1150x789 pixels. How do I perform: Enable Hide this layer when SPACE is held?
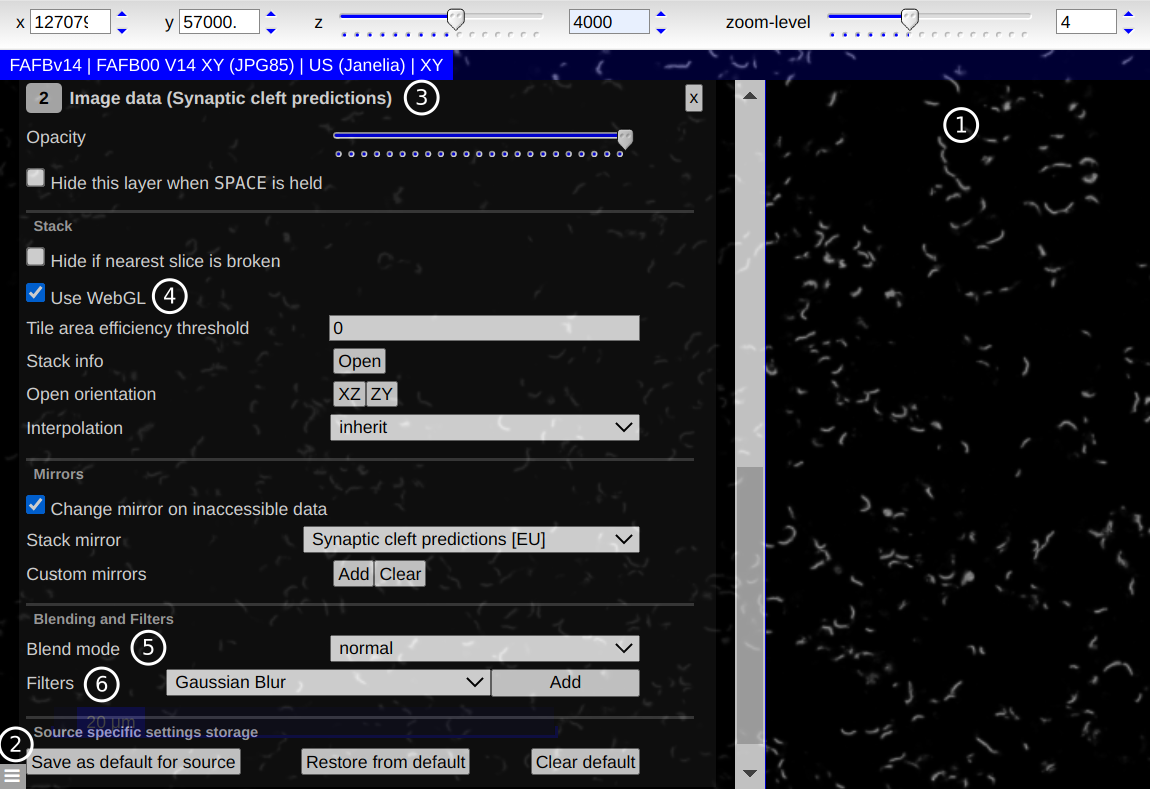(x=36, y=178)
